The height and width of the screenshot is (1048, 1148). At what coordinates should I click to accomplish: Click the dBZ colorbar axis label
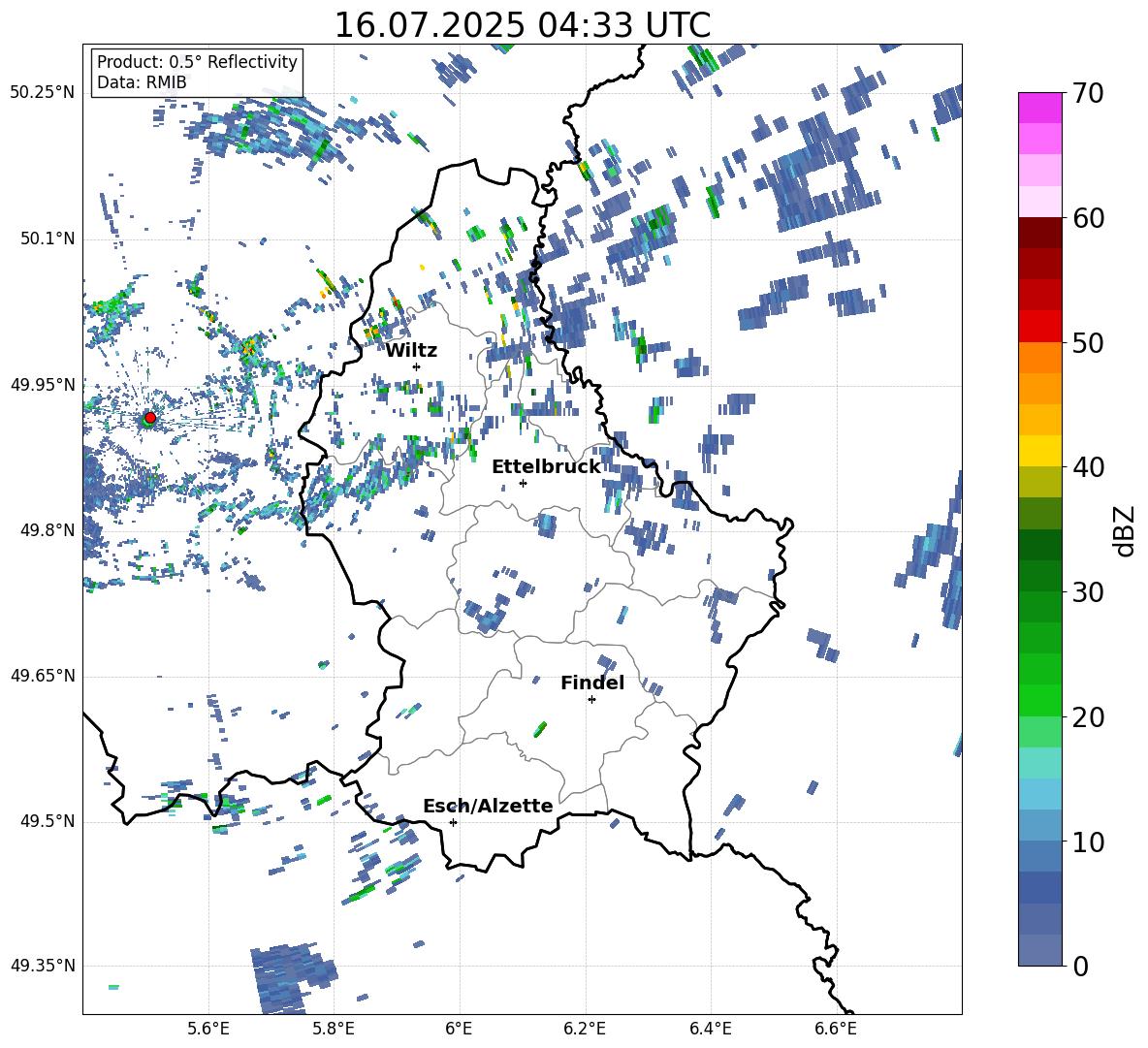[1126, 530]
